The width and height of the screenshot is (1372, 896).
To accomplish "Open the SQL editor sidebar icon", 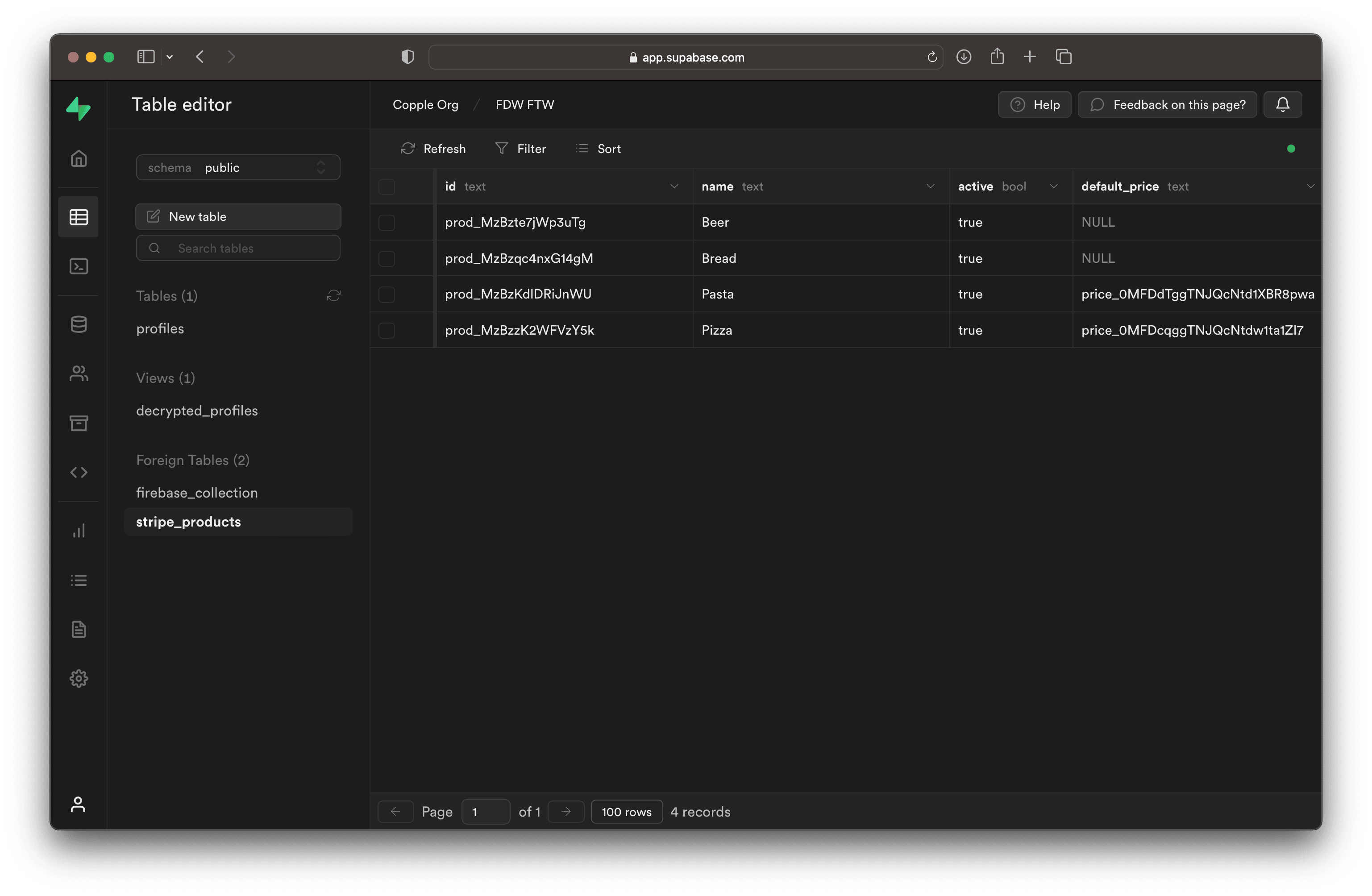I will click(79, 266).
